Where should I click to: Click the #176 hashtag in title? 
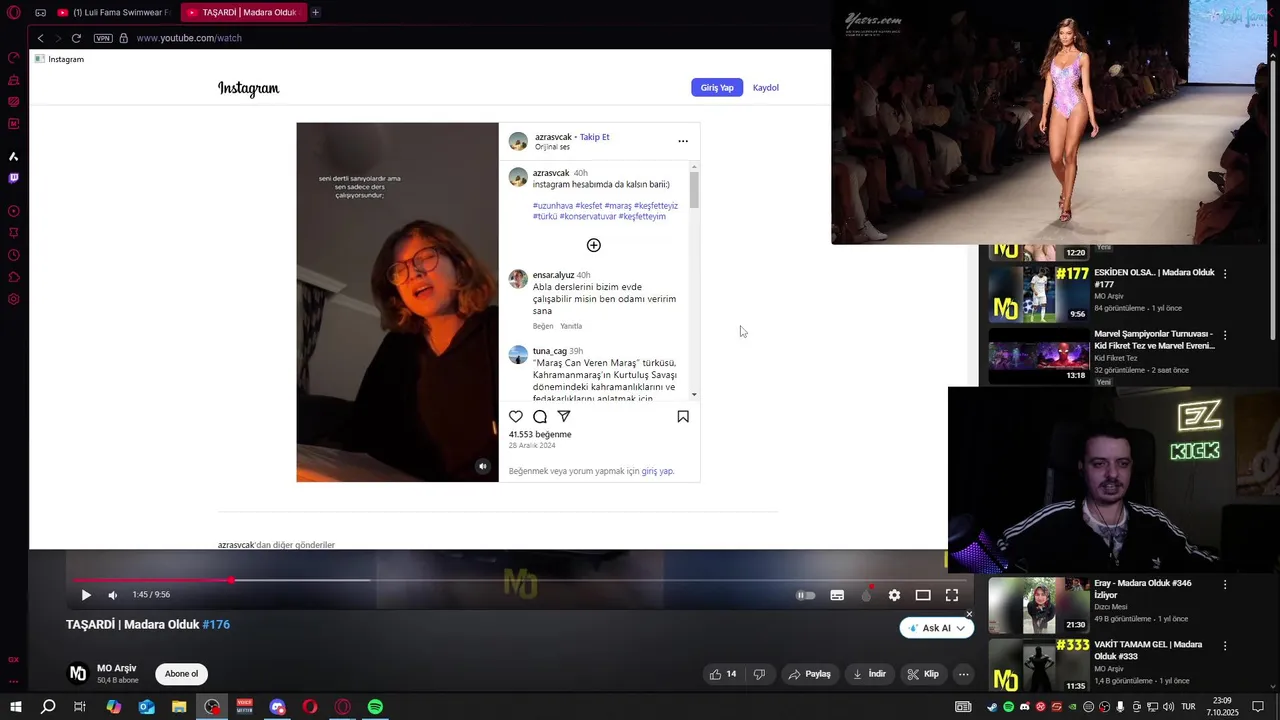216,624
